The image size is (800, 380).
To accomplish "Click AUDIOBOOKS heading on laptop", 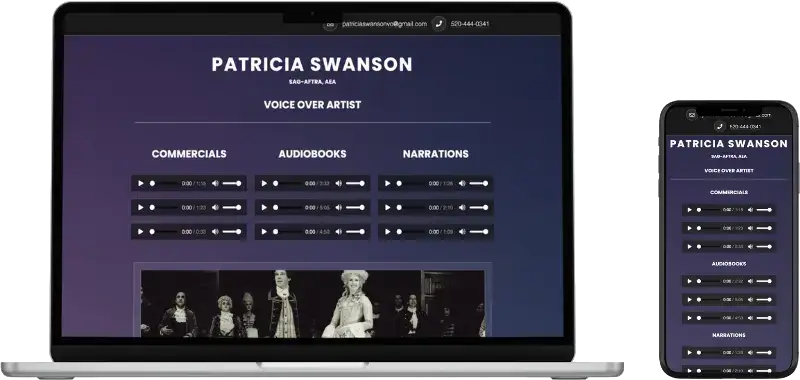I will pyautogui.click(x=312, y=154).
